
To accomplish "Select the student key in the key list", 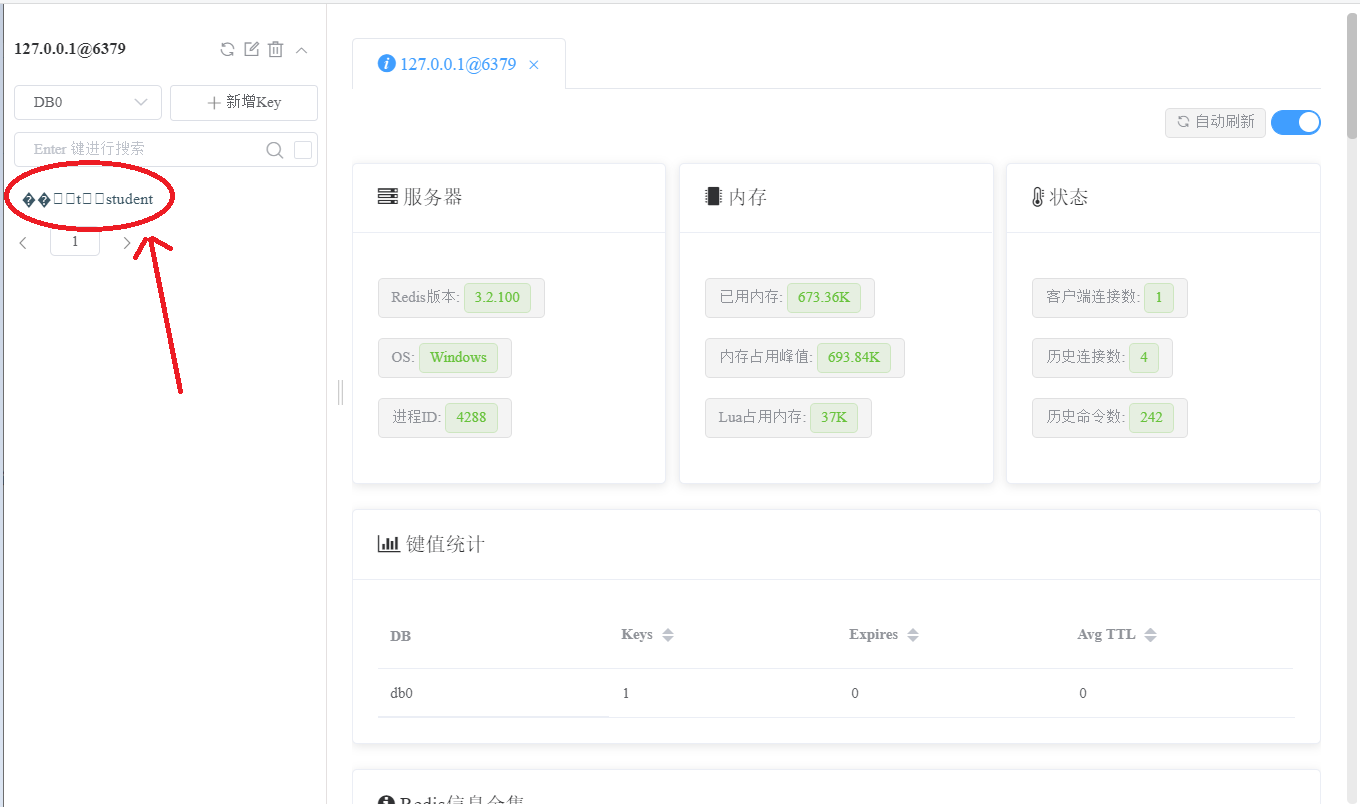I will coord(90,199).
